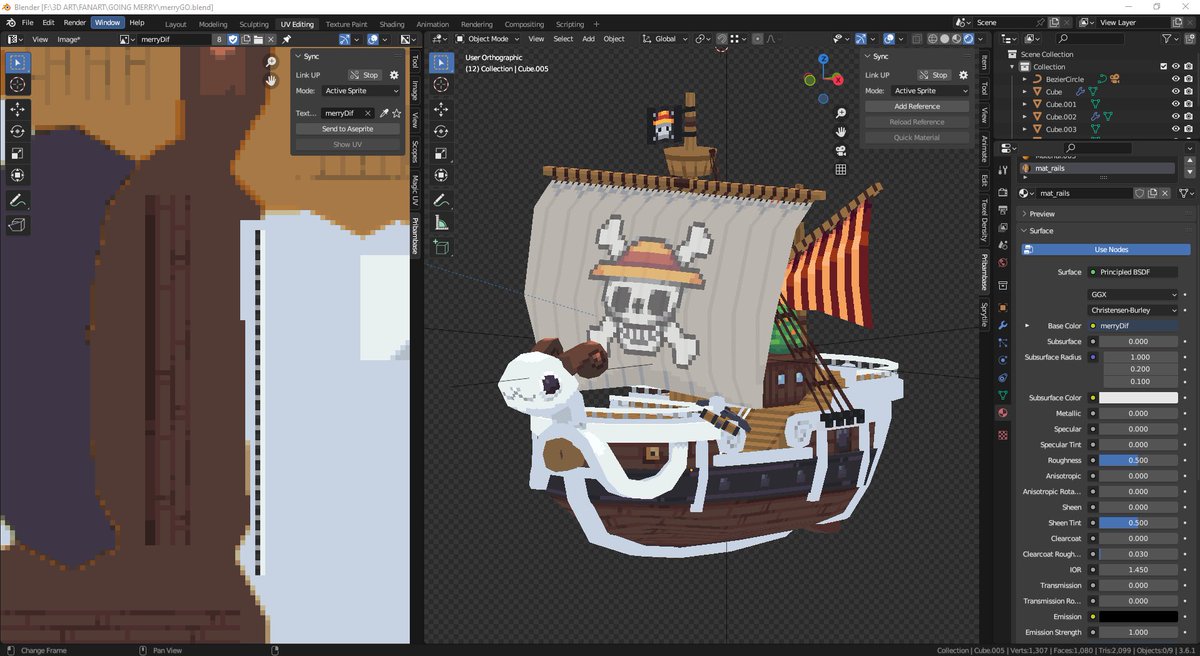Switch to solid viewport shading
Viewport: 1200px width, 656px height.
coord(944,39)
